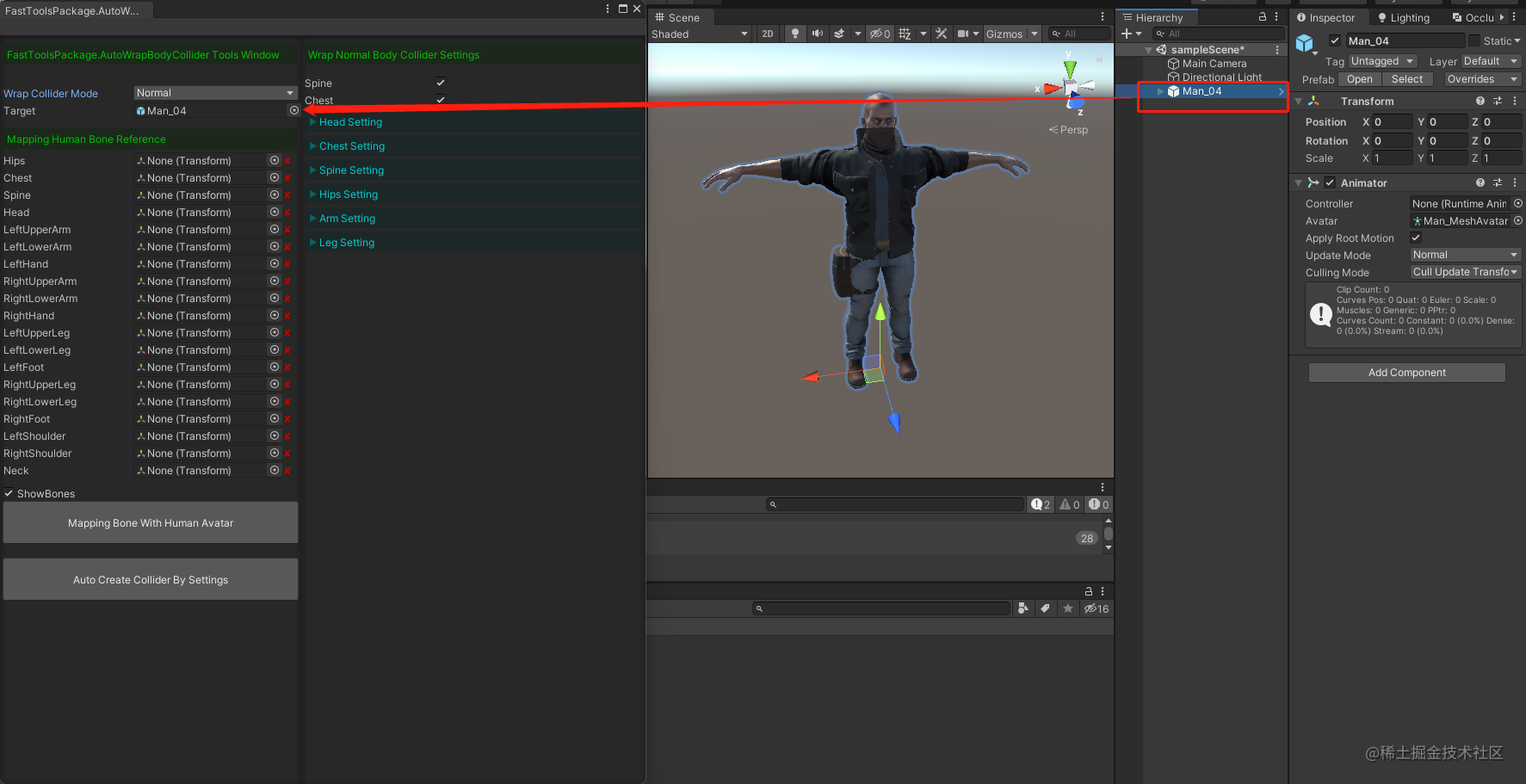
Task: Click the effects icon in the Scene toolbar
Action: pos(839,34)
